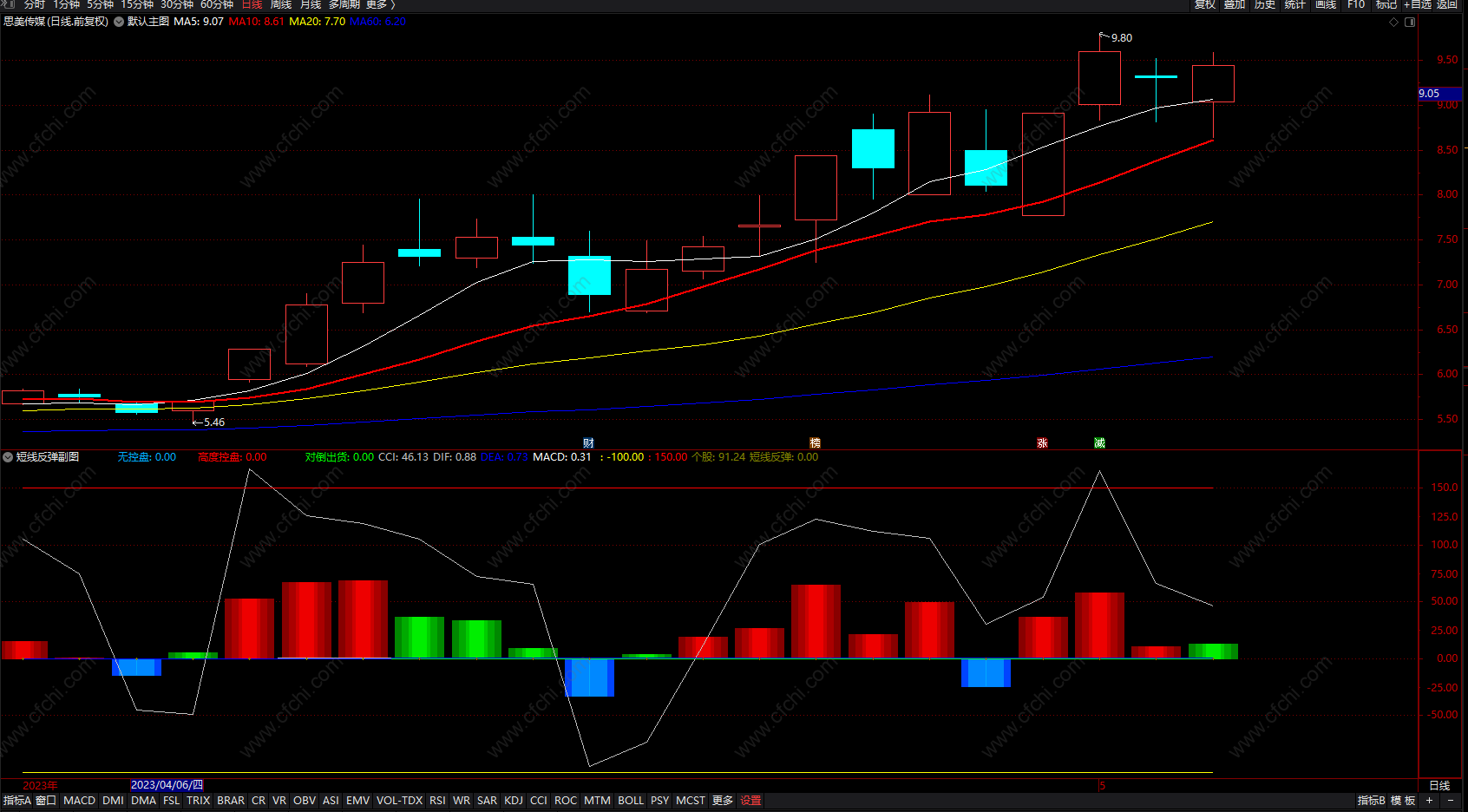Image resolution: width=1468 pixels, height=812 pixels.
Task: Open 历史 history view
Action: (x=1265, y=4)
